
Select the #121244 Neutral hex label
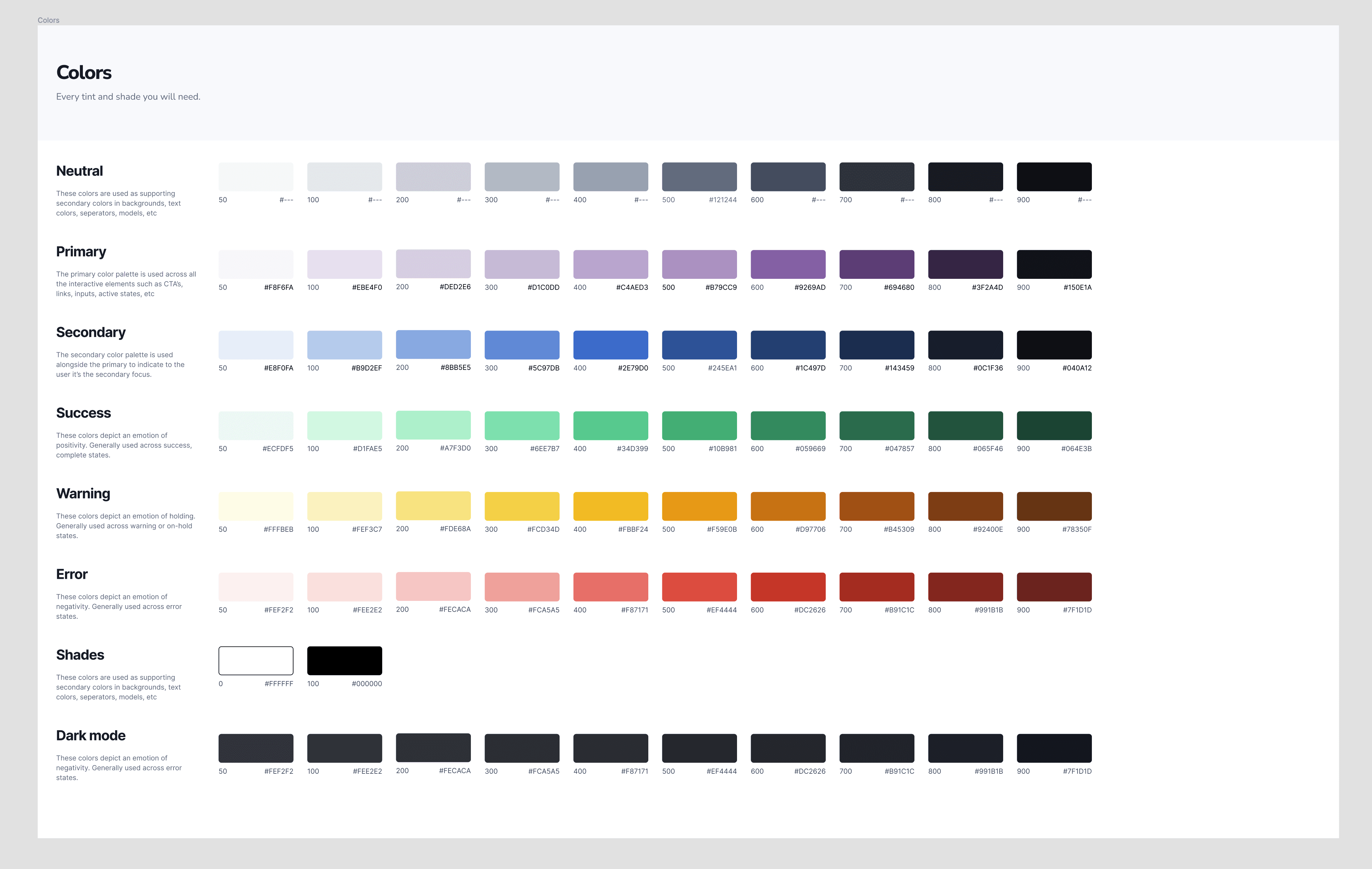coord(722,200)
